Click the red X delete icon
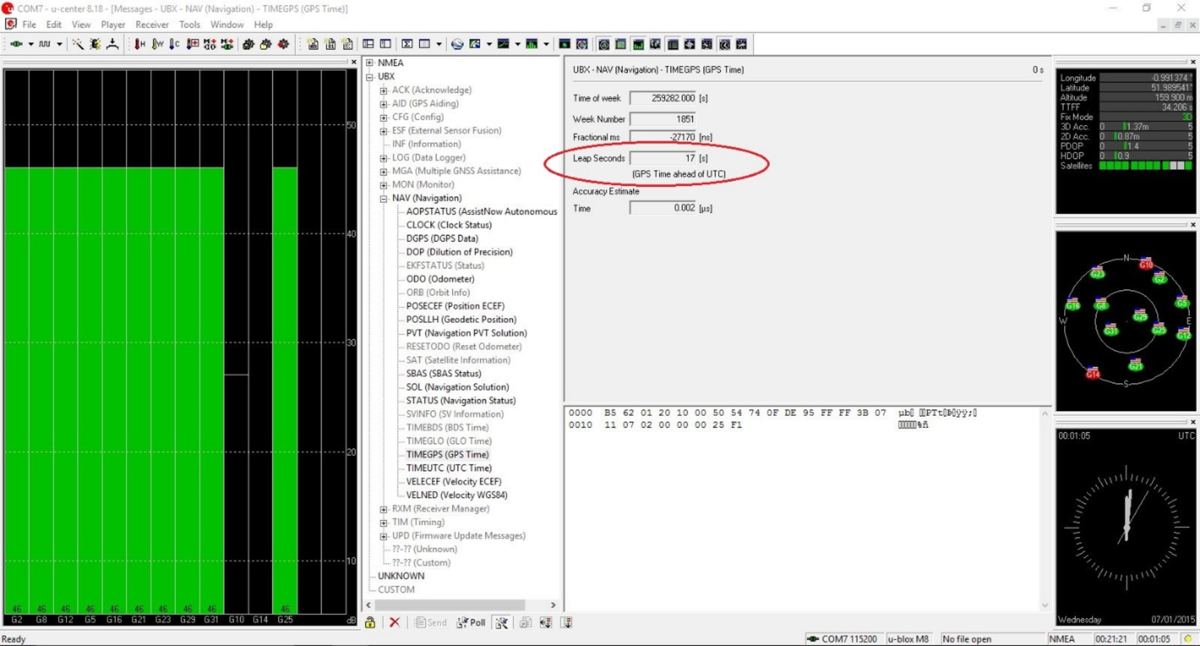The height and width of the screenshot is (646, 1200). click(395, 622)
